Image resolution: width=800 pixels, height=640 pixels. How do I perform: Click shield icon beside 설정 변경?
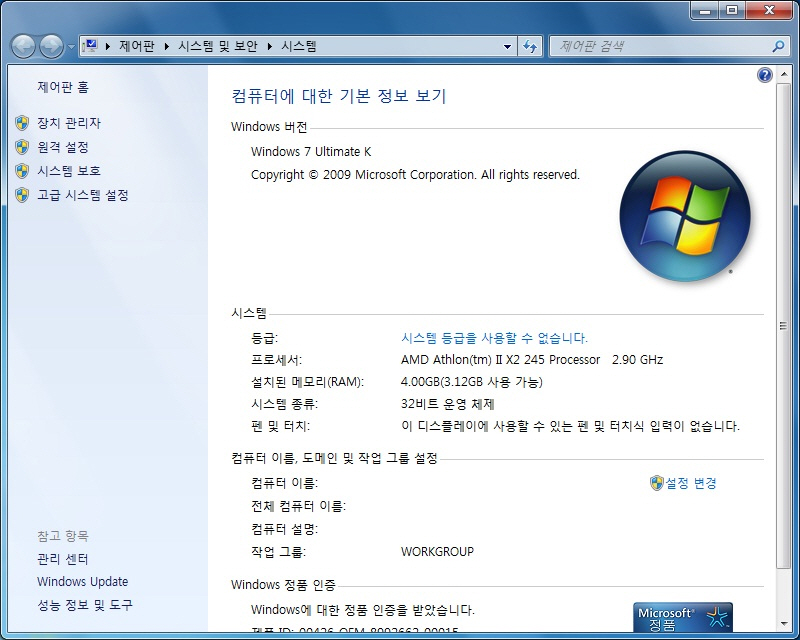click(x=657, y=483)
